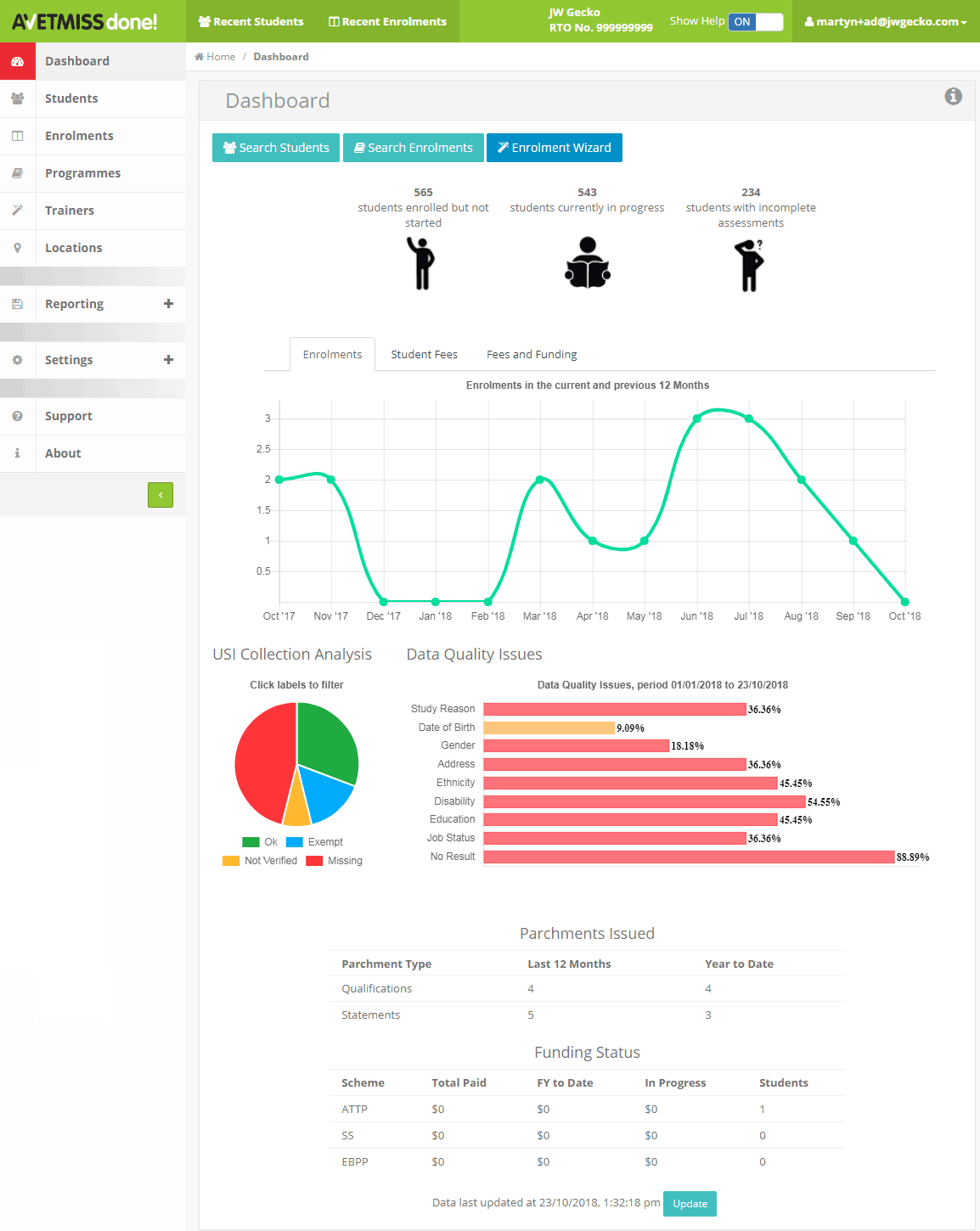This screenshot has width=980, height=1231.
Task: Open the user account dropdown
Action: 886,22
